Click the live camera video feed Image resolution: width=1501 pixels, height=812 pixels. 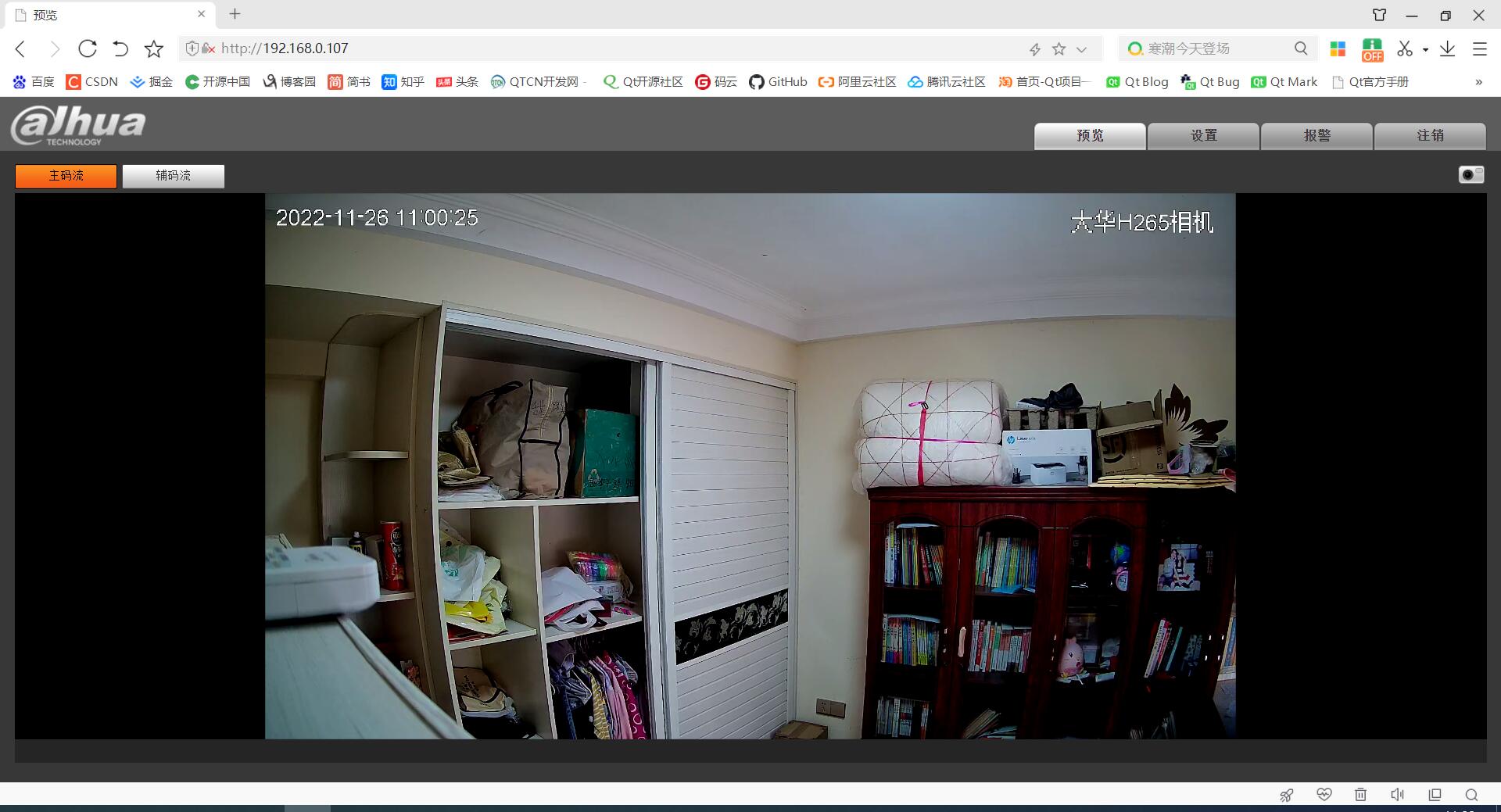pyautogui.click(x=750, y=466)
